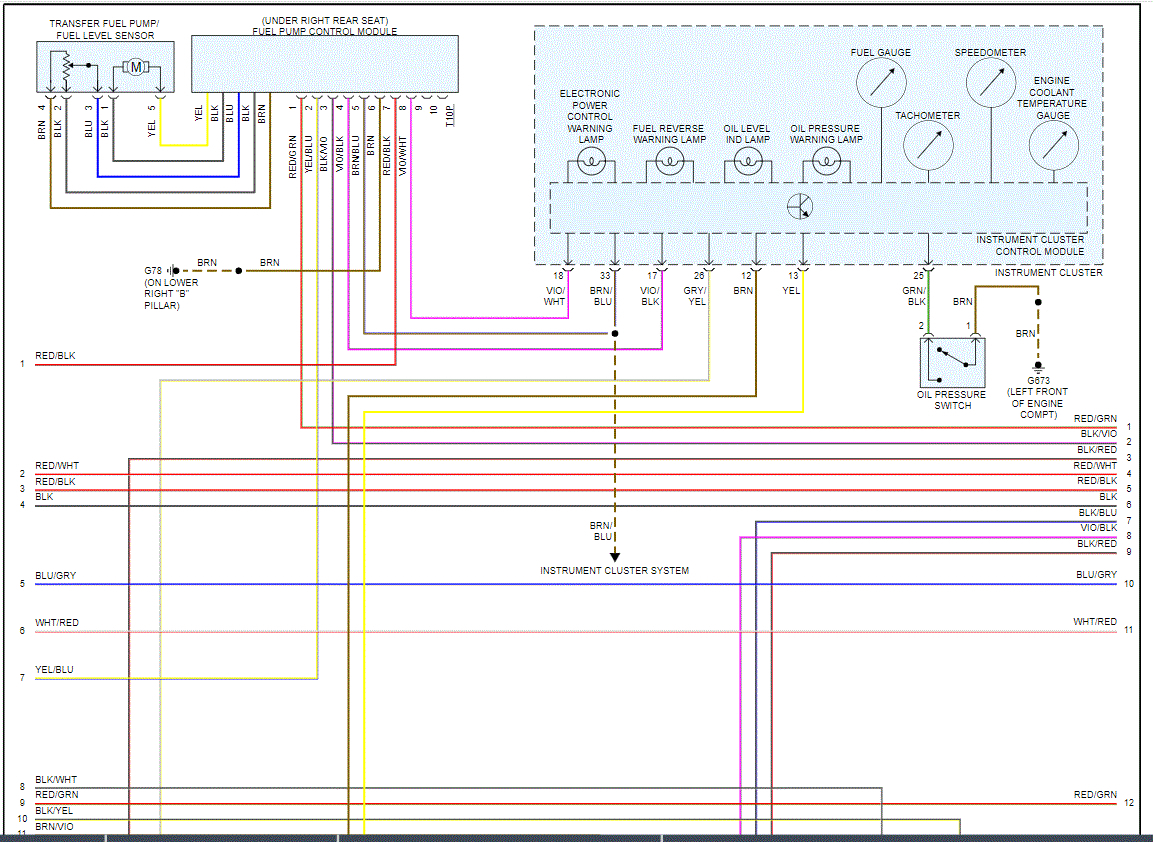1153x842 pixels.
Task: Click the '(LEFT FRONT OF ENGINE COMPT)' text
Action: coord(1038,403)
